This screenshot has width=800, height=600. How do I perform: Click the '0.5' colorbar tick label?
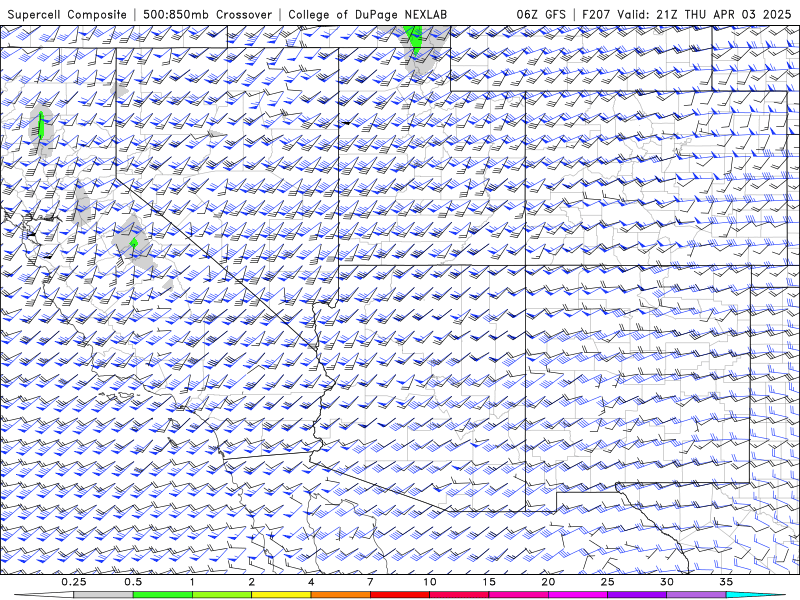tap(133, 582)
